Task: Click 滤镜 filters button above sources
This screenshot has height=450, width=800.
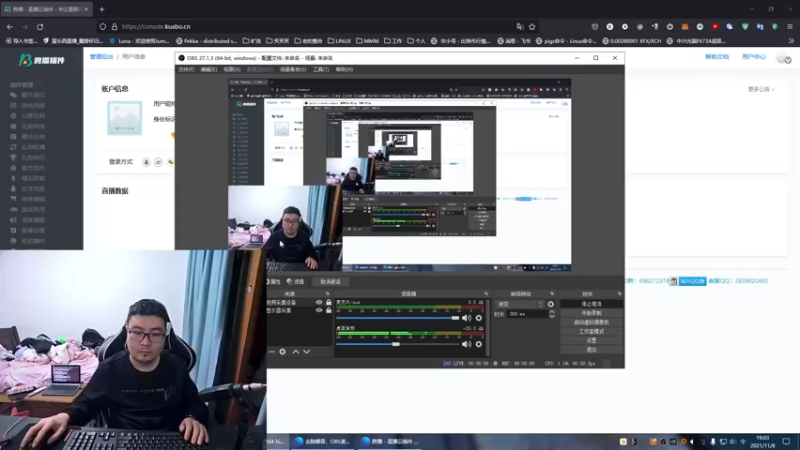Action: click(295, 282)
